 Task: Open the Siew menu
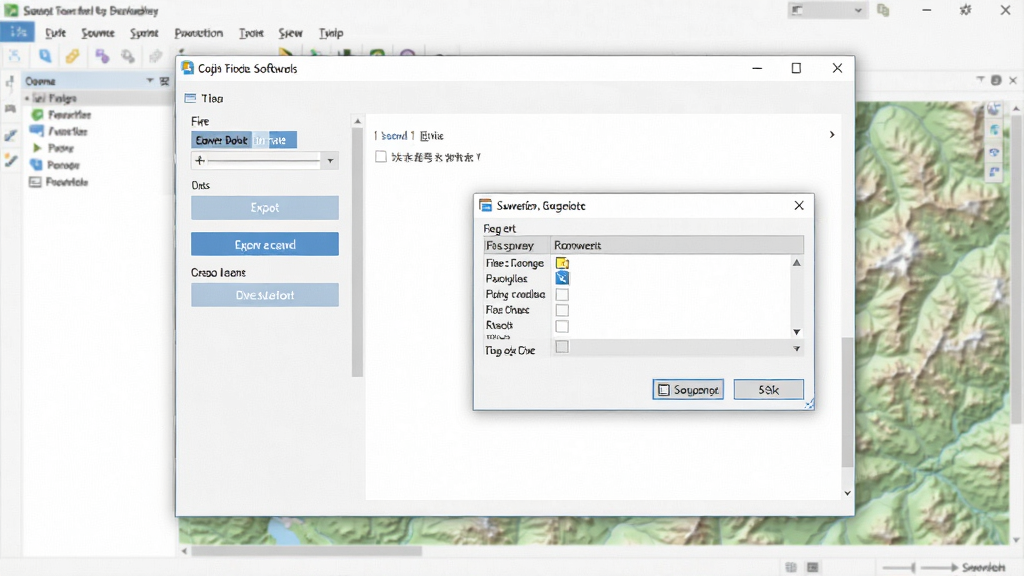point(290,33)
